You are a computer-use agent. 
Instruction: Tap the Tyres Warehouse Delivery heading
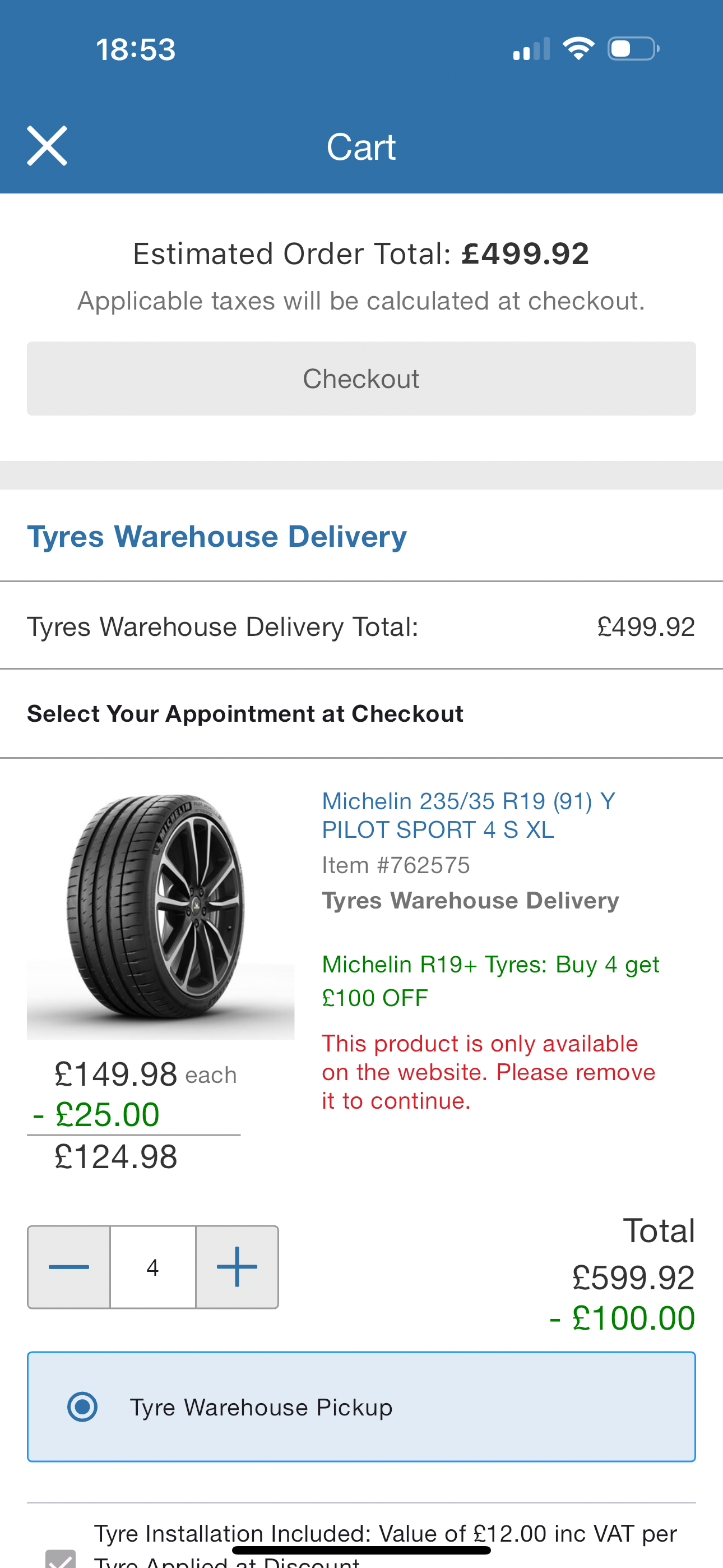pos(217,536)
